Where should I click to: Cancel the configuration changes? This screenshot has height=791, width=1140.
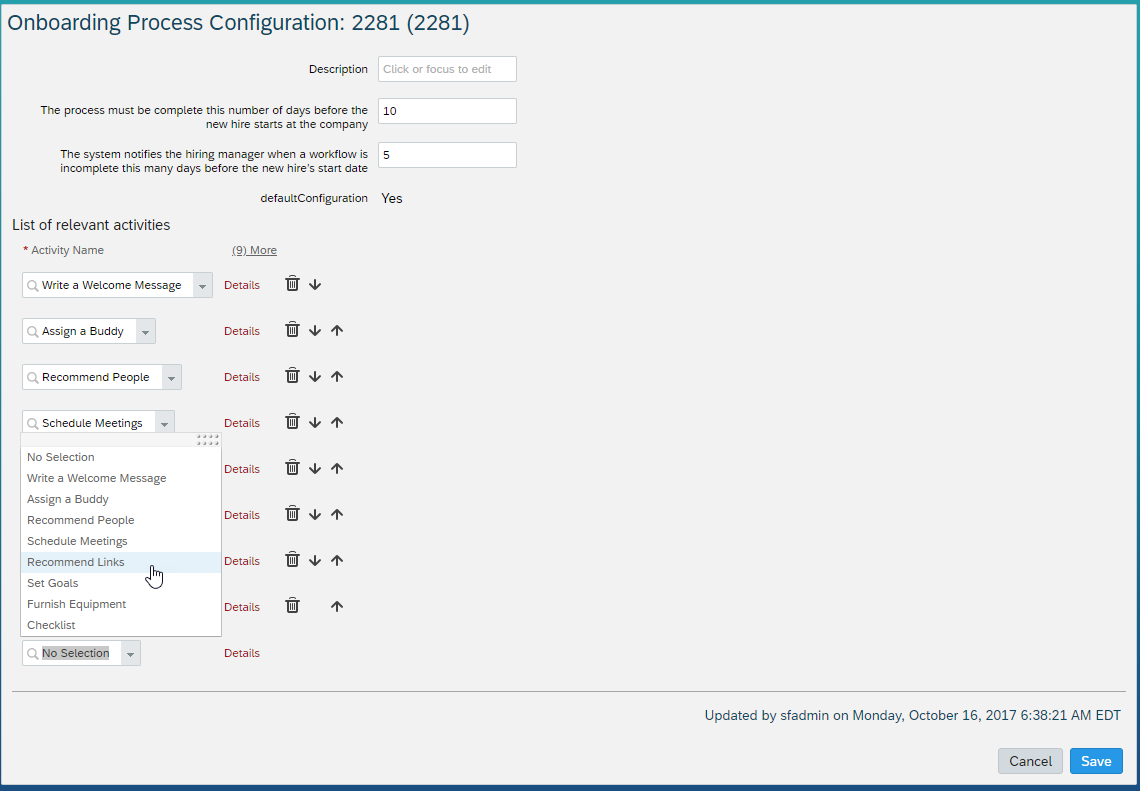click(x=1030, y=761)
